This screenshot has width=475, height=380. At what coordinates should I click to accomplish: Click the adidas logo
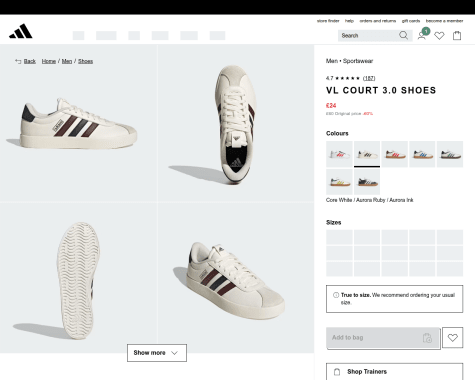tap(21, 31)
